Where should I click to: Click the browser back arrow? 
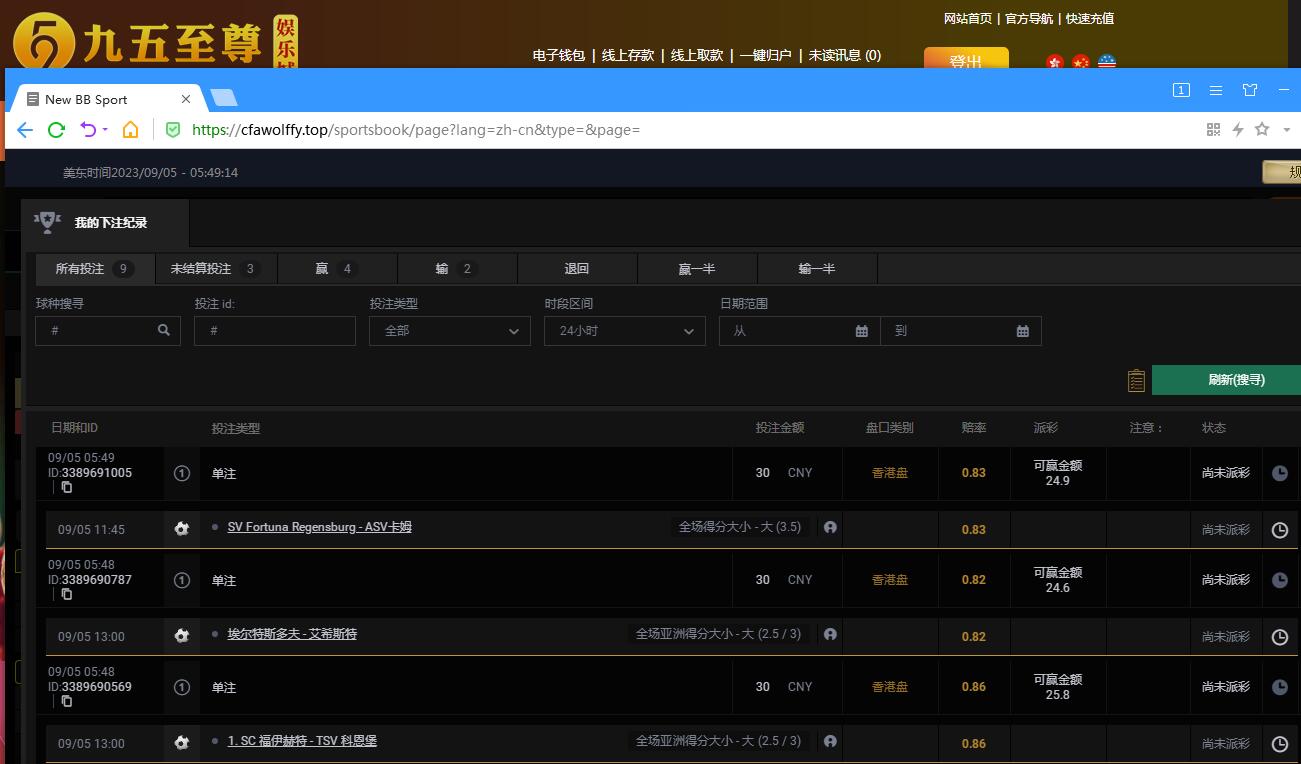click(25, 130)
